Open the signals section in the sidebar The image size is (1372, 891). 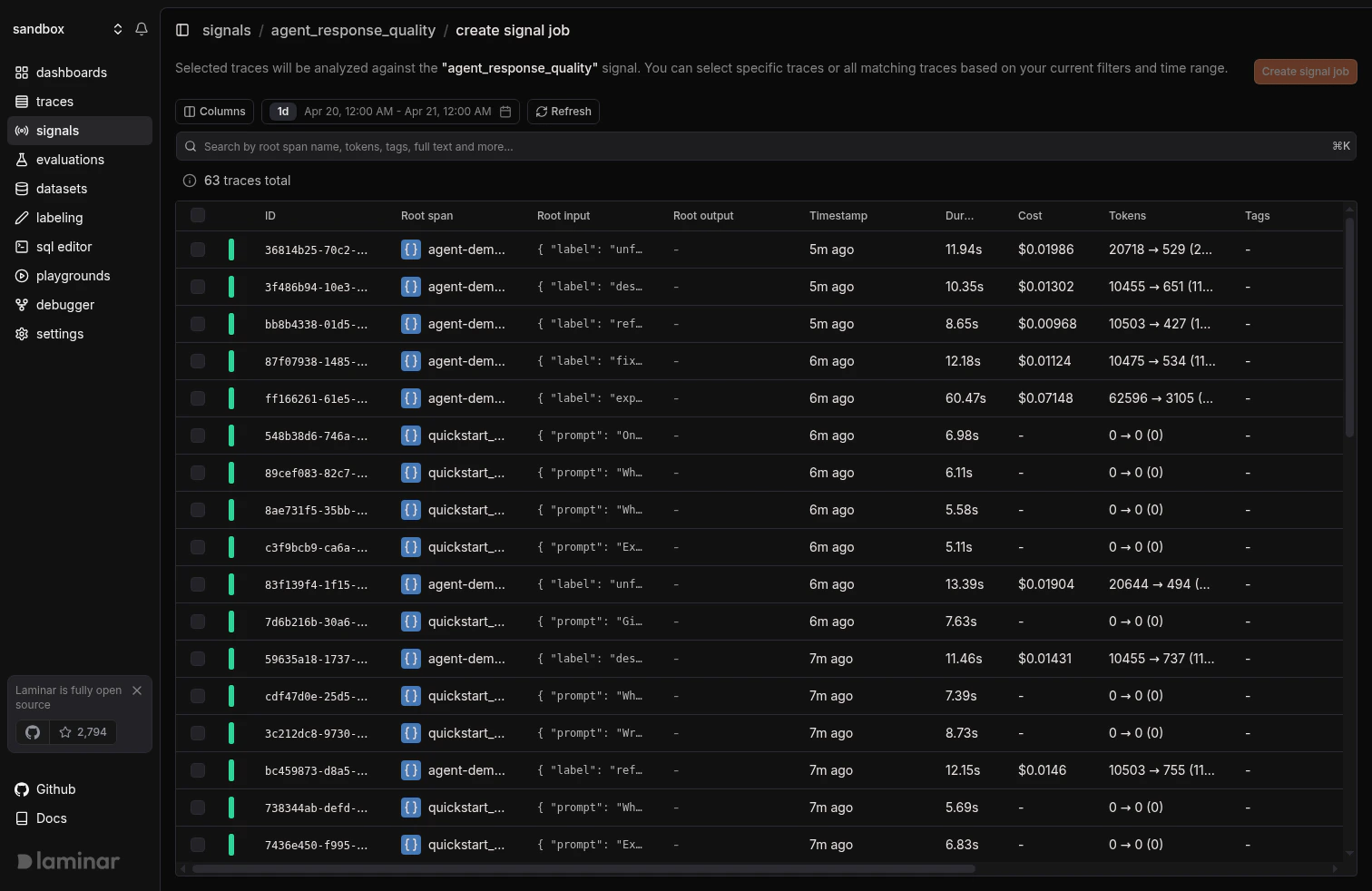pyautogui.click(x=57, y=131)
